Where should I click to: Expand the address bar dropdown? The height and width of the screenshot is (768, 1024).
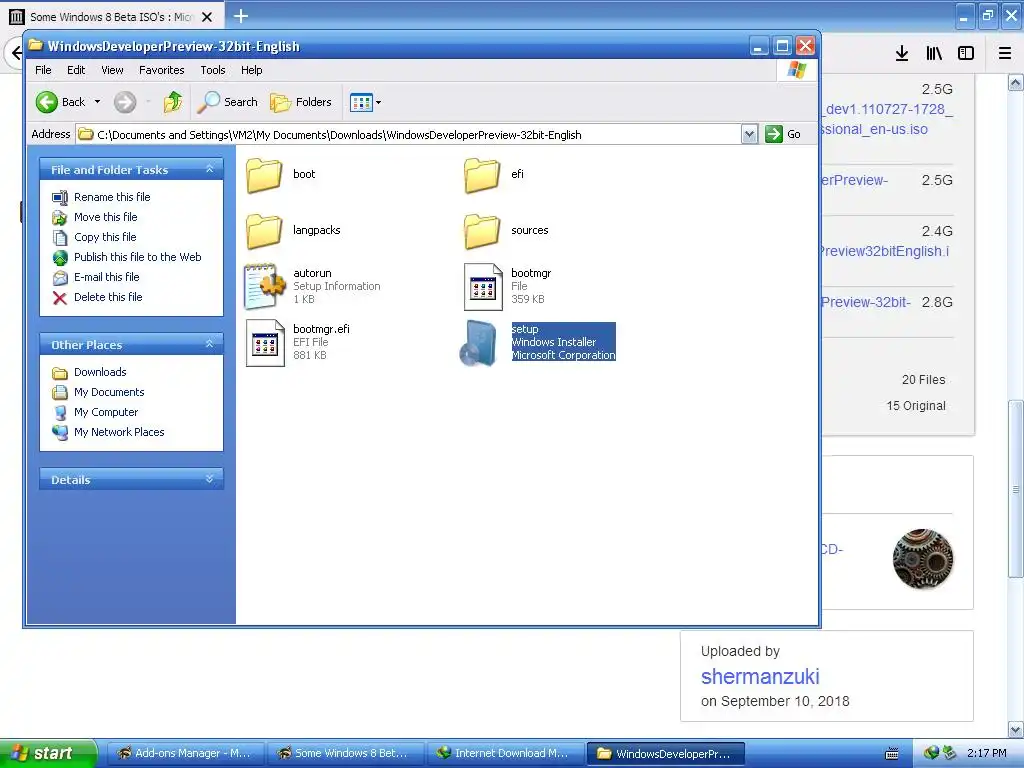point(749,135)
